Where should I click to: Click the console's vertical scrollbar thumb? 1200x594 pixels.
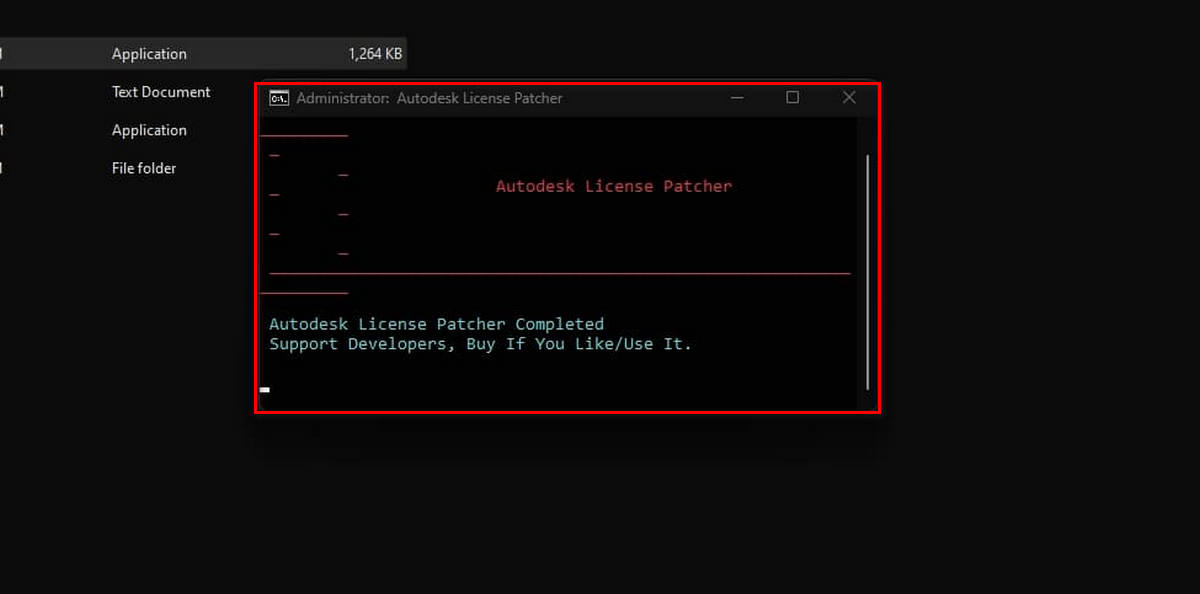[867, 270]
